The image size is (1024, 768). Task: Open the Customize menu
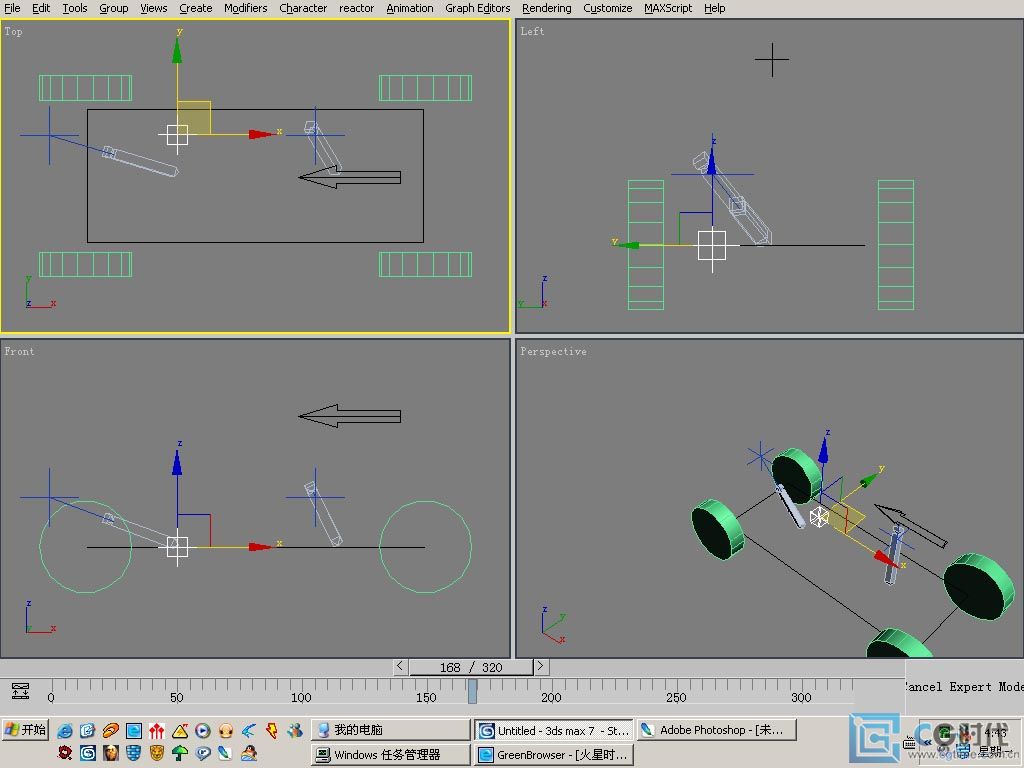(607, 8)
